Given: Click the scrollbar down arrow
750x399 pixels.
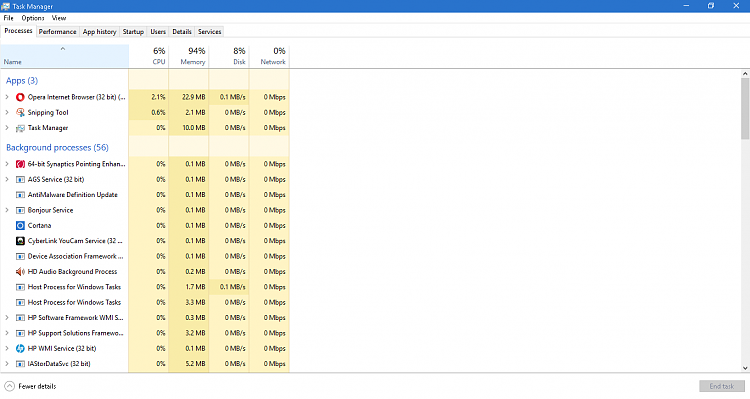Looking at the screenshot, I should tap(745, 368).
